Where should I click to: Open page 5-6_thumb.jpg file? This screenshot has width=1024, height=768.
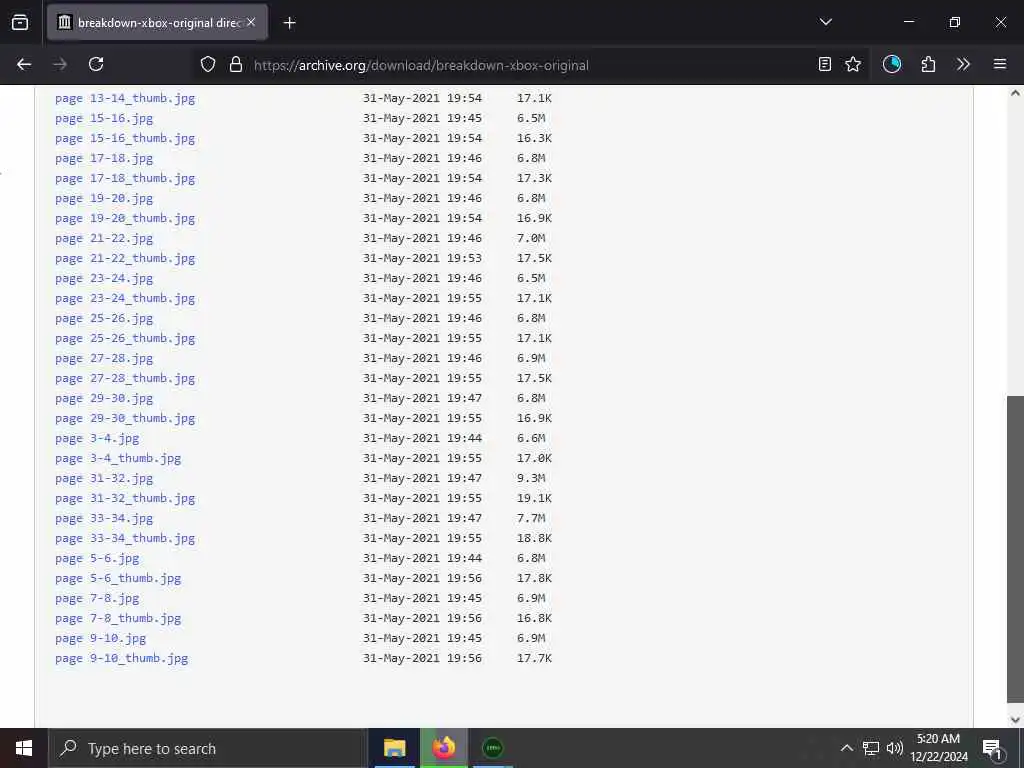118,579
